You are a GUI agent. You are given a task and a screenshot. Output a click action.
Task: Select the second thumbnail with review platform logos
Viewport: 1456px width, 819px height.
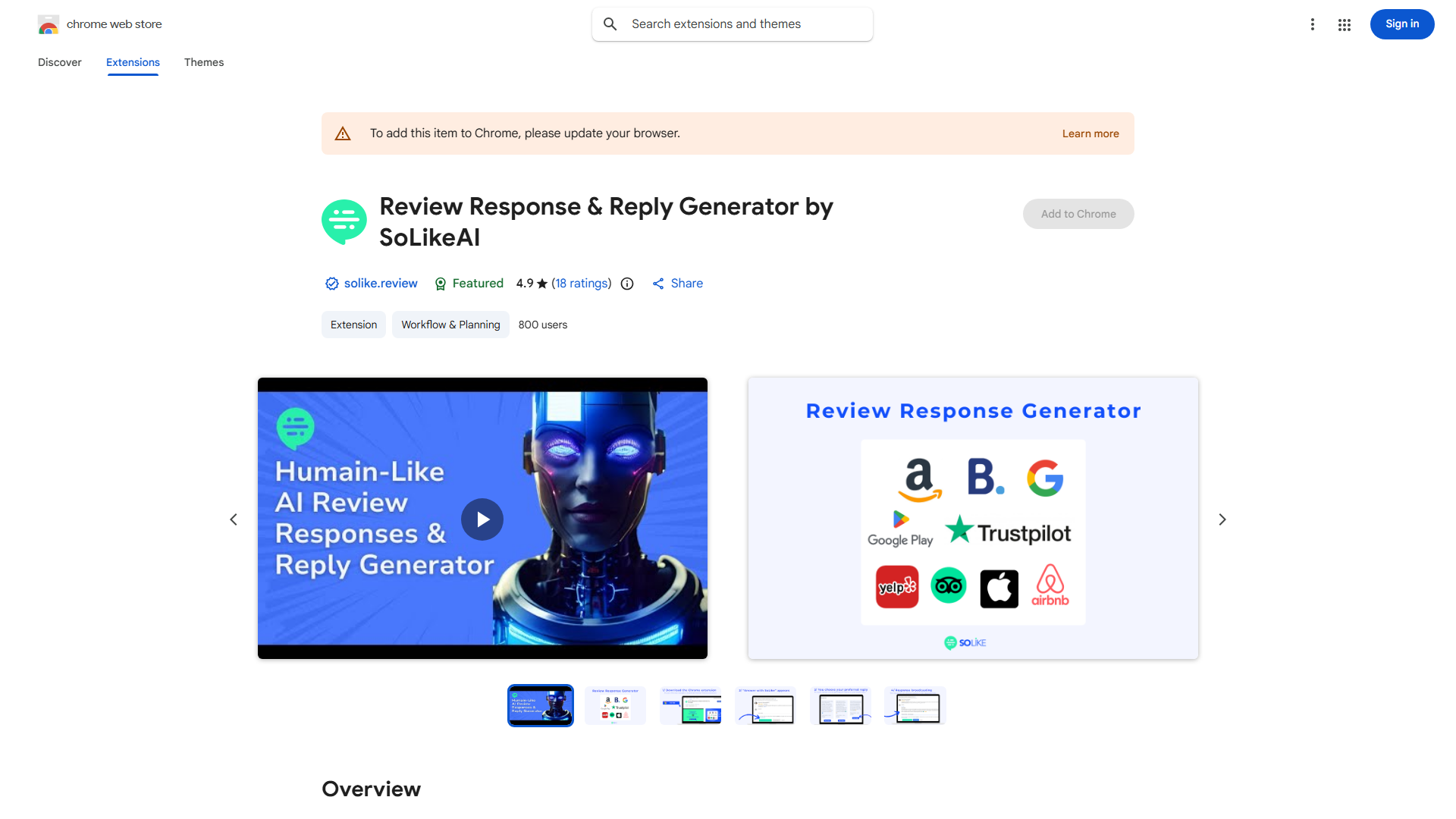point(615,706)
